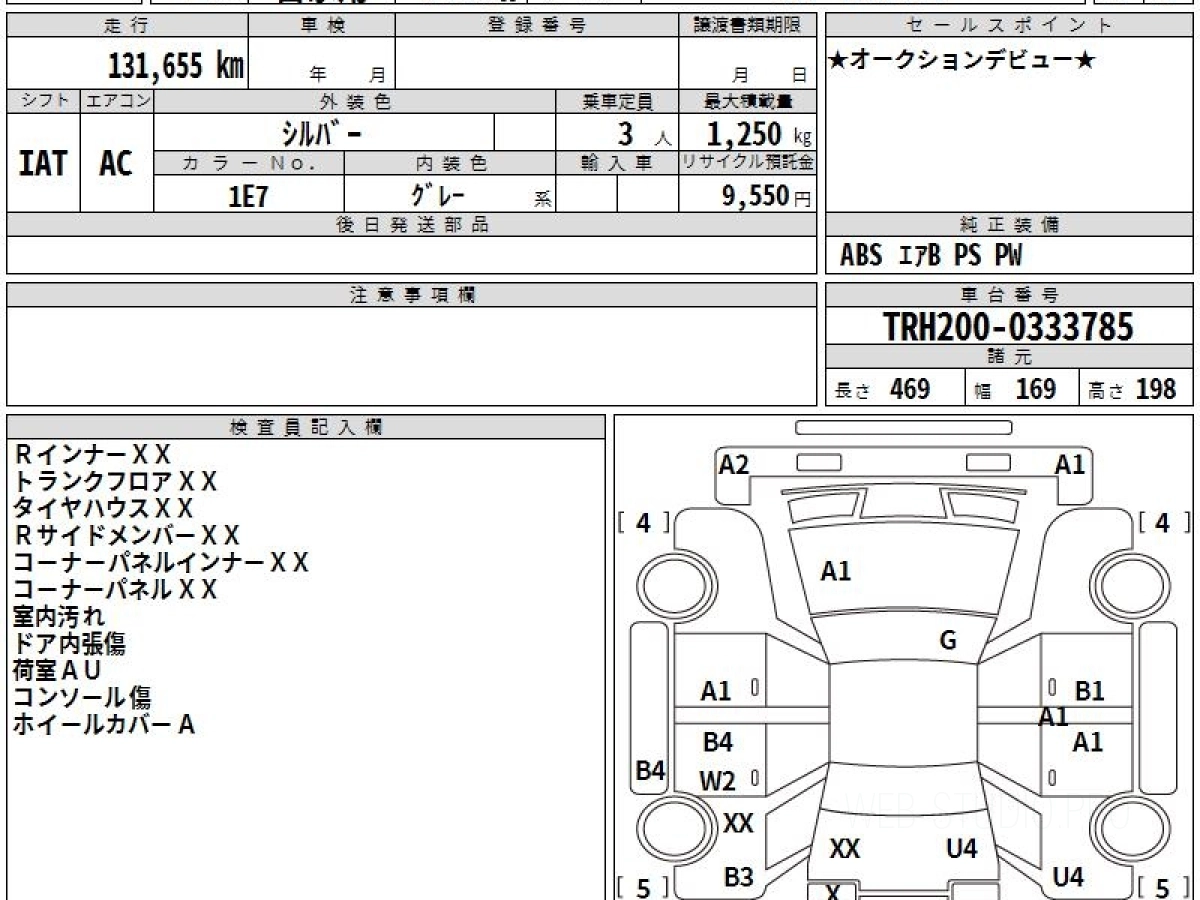Click the 131,655 km mileage value
This screenshot has width=1200, height=900.
pos(175,66)
